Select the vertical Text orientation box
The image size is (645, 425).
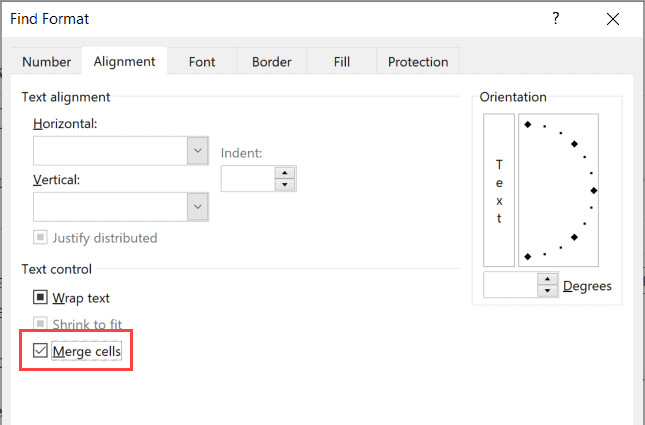499,190
